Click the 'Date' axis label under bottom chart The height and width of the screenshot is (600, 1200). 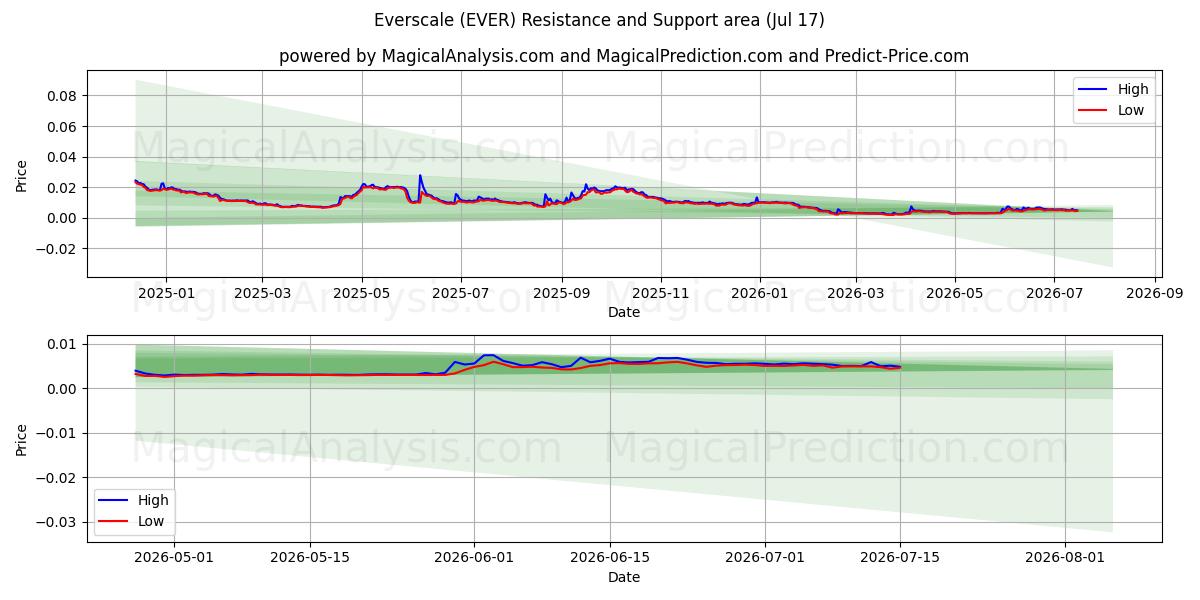pyautogui.click(x=624, y=578)
